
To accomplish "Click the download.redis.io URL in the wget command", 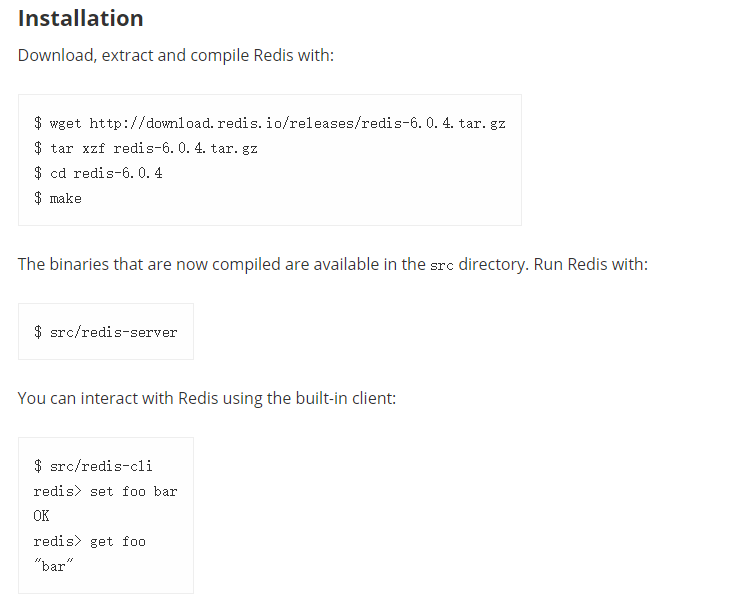I will tap(297, 124).
